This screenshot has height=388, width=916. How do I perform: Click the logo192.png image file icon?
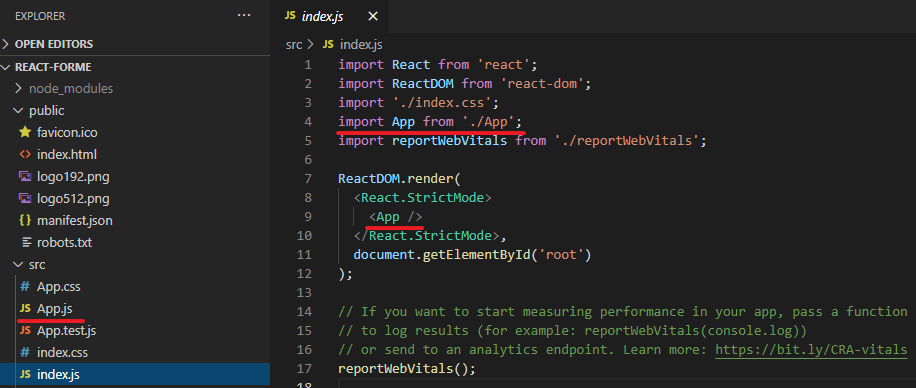[25, 176]
